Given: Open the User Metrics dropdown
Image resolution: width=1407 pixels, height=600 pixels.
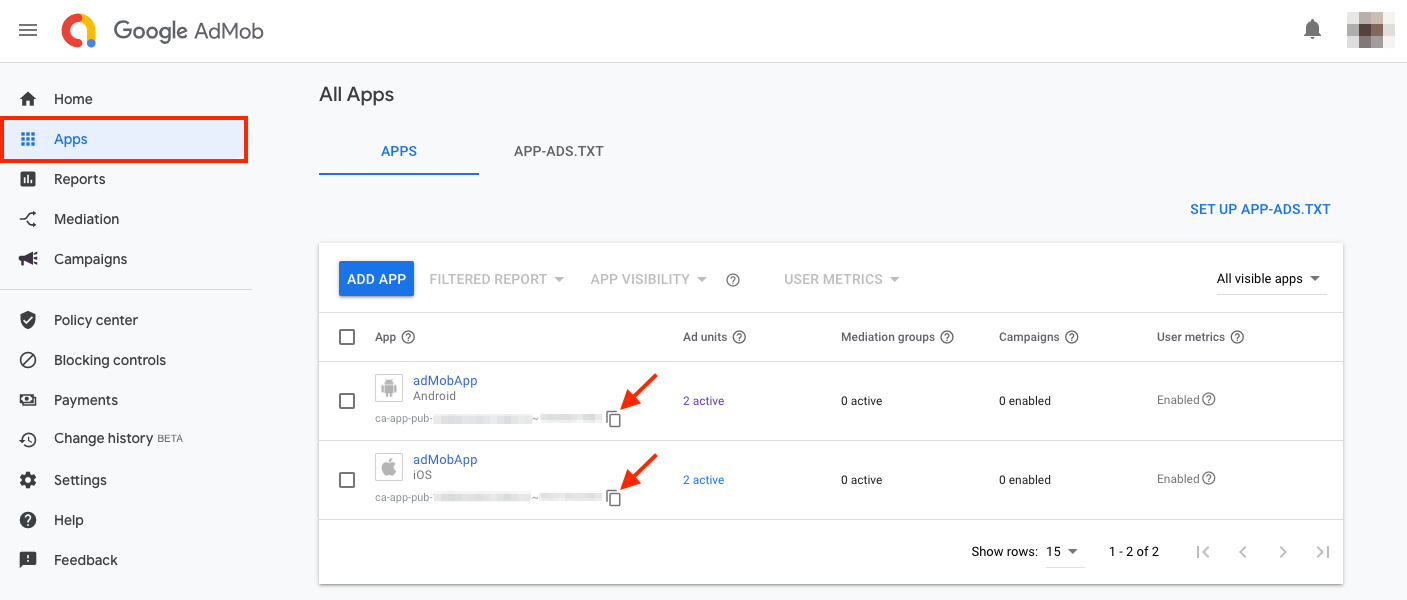Looking at the screenshot, I should click(x=842, y=279).
